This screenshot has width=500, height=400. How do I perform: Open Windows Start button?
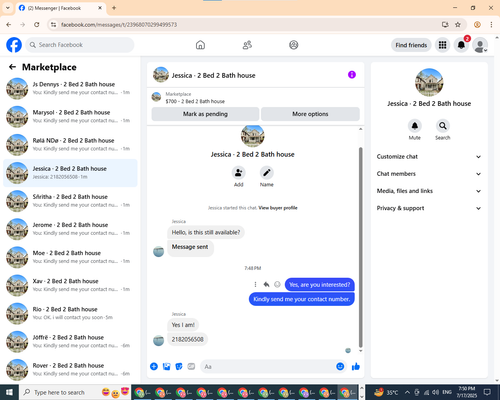(9, 392)
